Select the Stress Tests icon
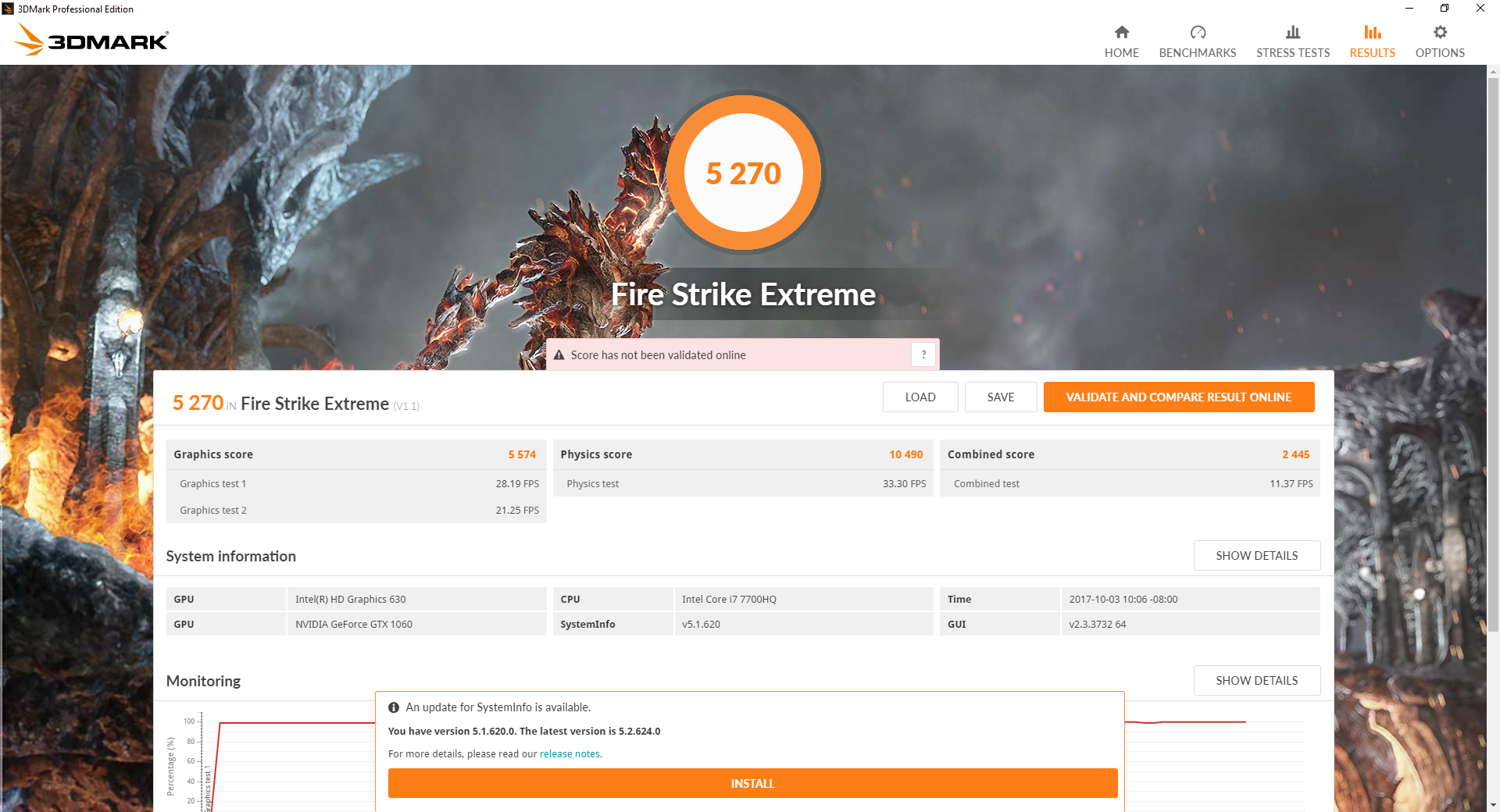The height and width of the screenshot is (812, 1500). [1293, 32]
